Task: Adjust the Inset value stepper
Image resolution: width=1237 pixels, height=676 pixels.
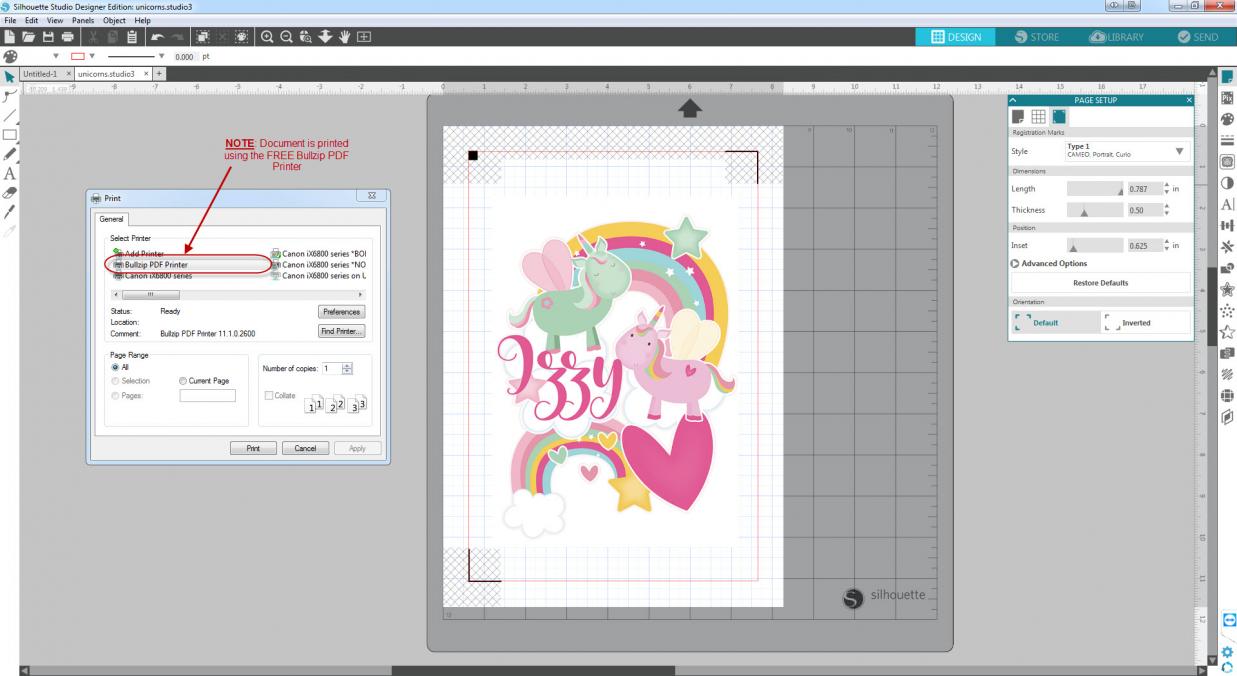Action: [1166, 245]
